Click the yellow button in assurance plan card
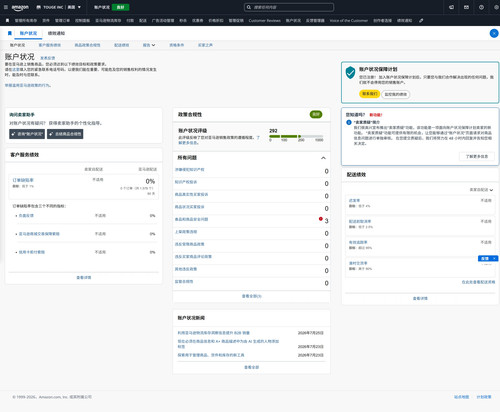 tap(369, 94)
